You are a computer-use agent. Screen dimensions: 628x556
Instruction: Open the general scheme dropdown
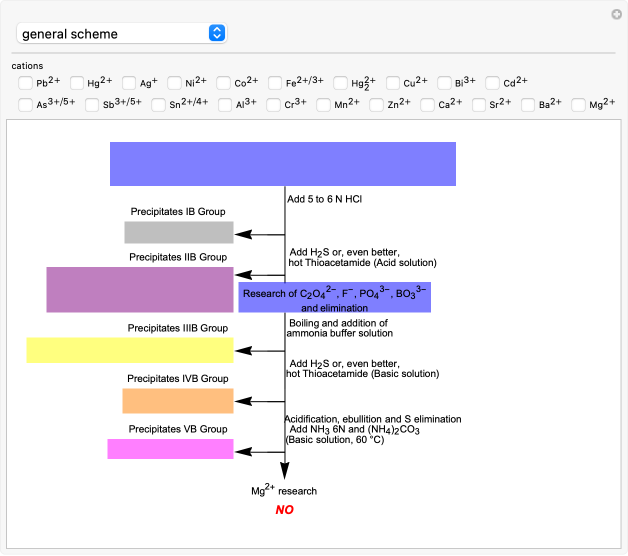(x=121, y=34)
